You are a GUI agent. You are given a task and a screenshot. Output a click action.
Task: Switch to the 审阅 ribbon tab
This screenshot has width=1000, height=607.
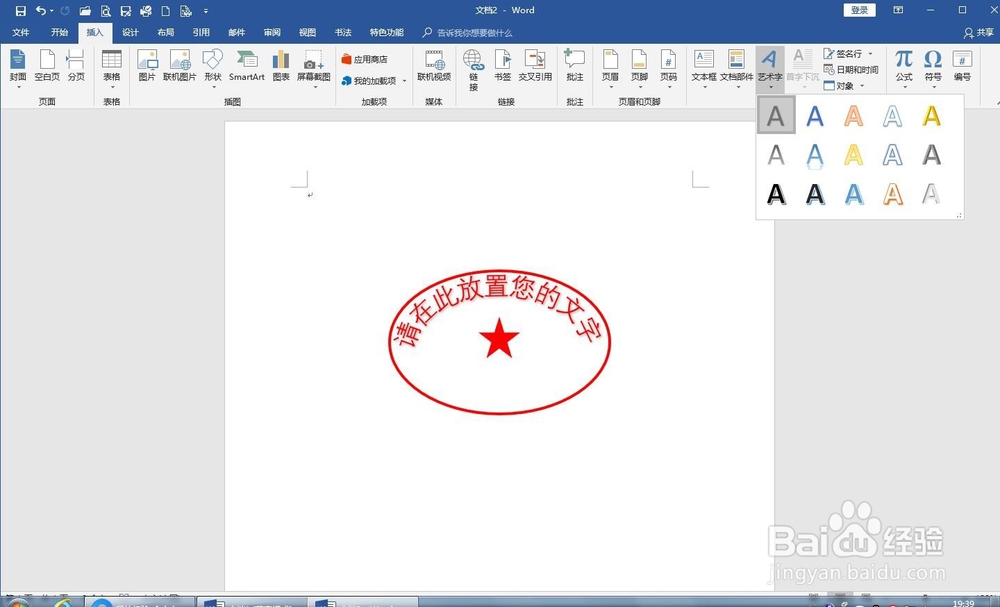pyautogui.click(x=272, y=32)
